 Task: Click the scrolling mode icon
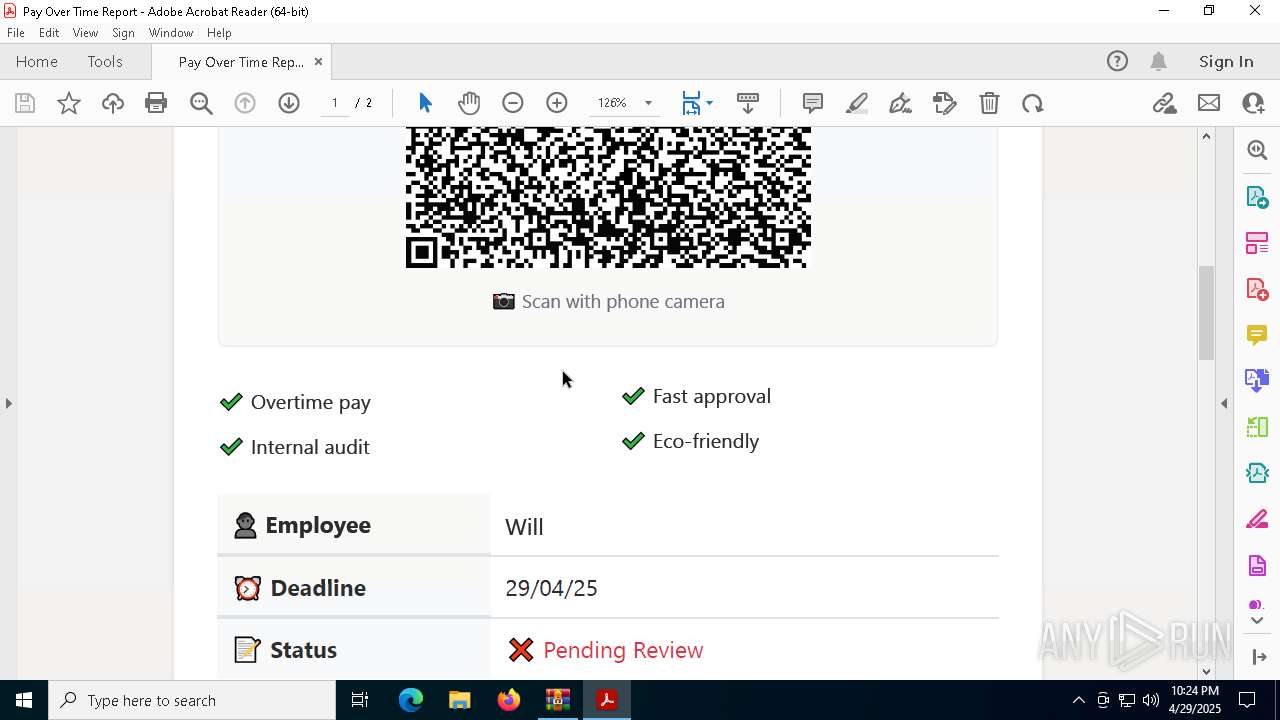pos(748,103)
